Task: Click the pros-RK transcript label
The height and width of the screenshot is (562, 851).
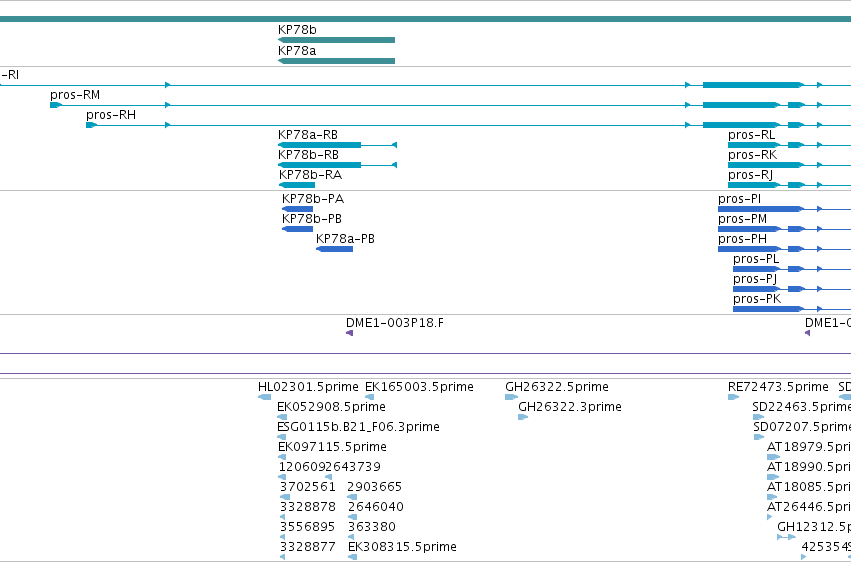Action: [752, 155]
